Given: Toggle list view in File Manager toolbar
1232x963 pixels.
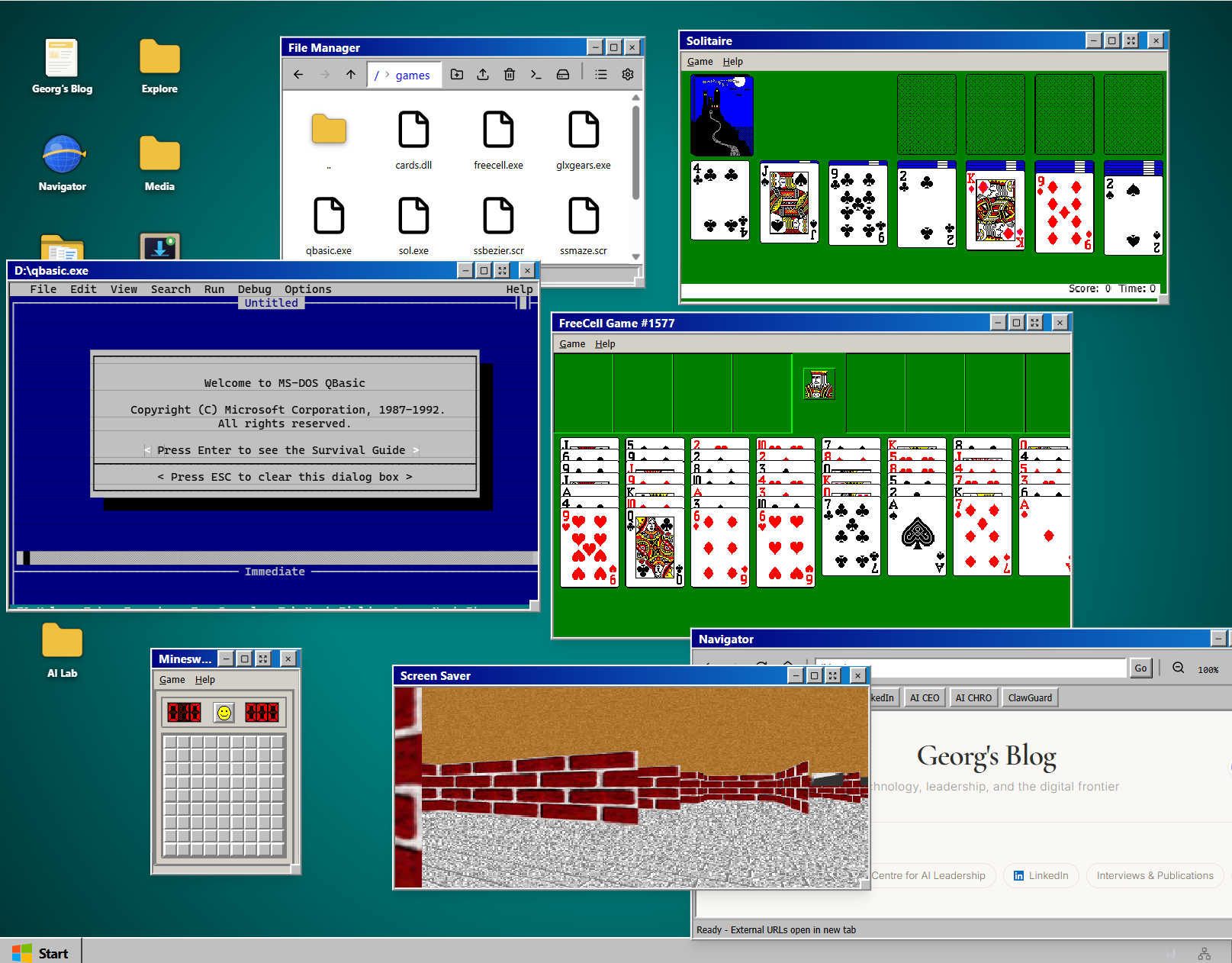Looking at the screenshot, I should click(x=601, y=75).
